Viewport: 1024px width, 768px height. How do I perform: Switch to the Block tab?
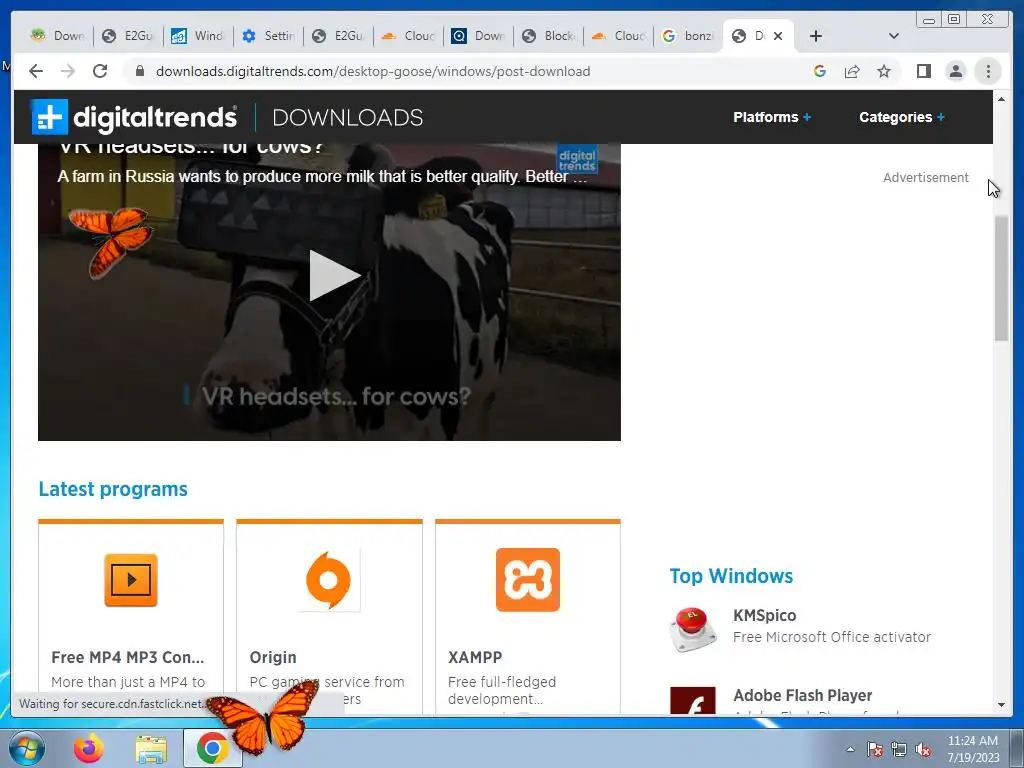coord(549,36)
